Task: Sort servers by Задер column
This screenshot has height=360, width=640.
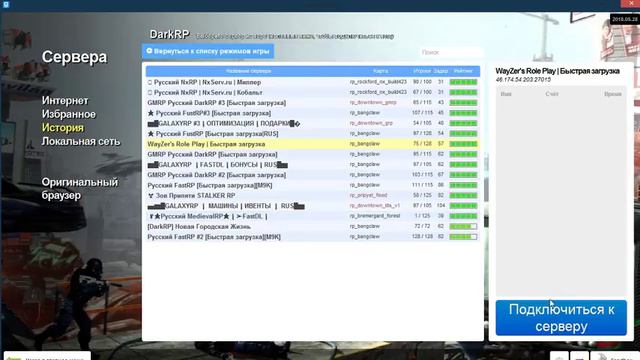Action: pos(441,71)
